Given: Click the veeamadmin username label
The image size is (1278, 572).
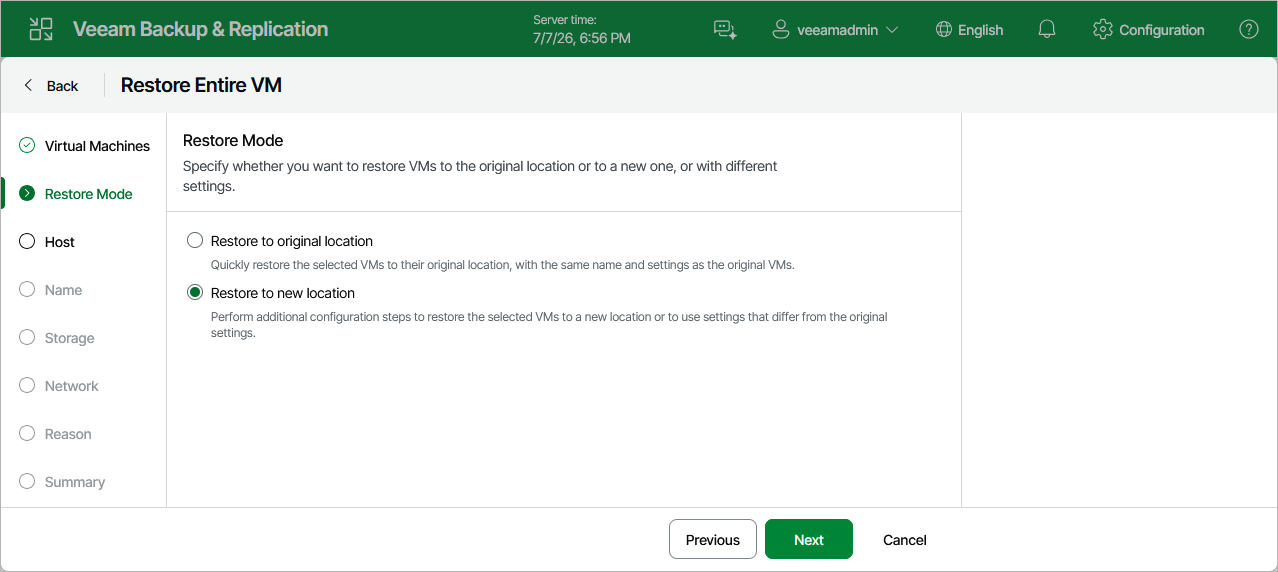Looking at the screenshot, I should tap(838, 30).
